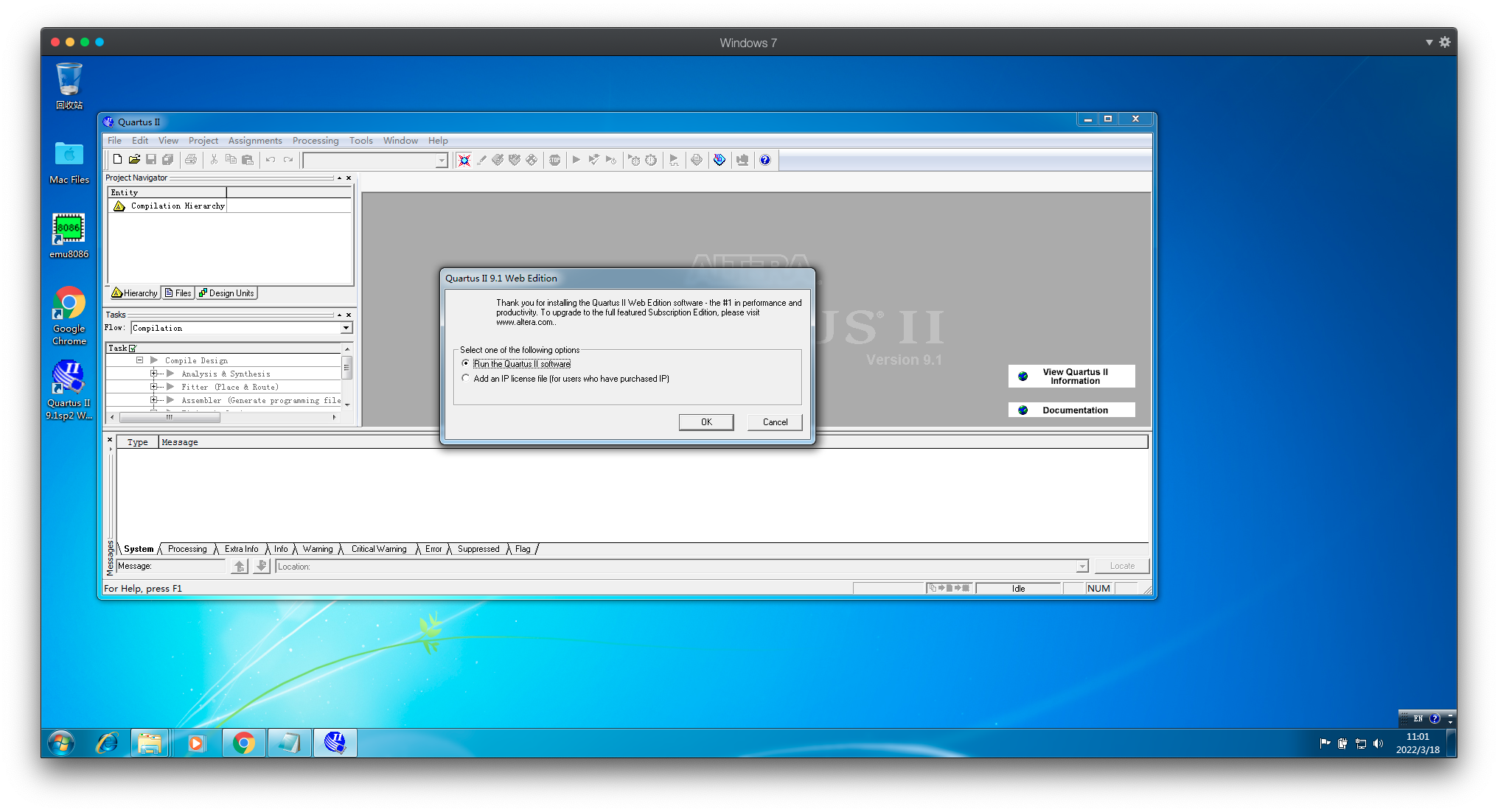Click the Open file folder icon
Viewport: 1498px width, 812px height.
134,159
